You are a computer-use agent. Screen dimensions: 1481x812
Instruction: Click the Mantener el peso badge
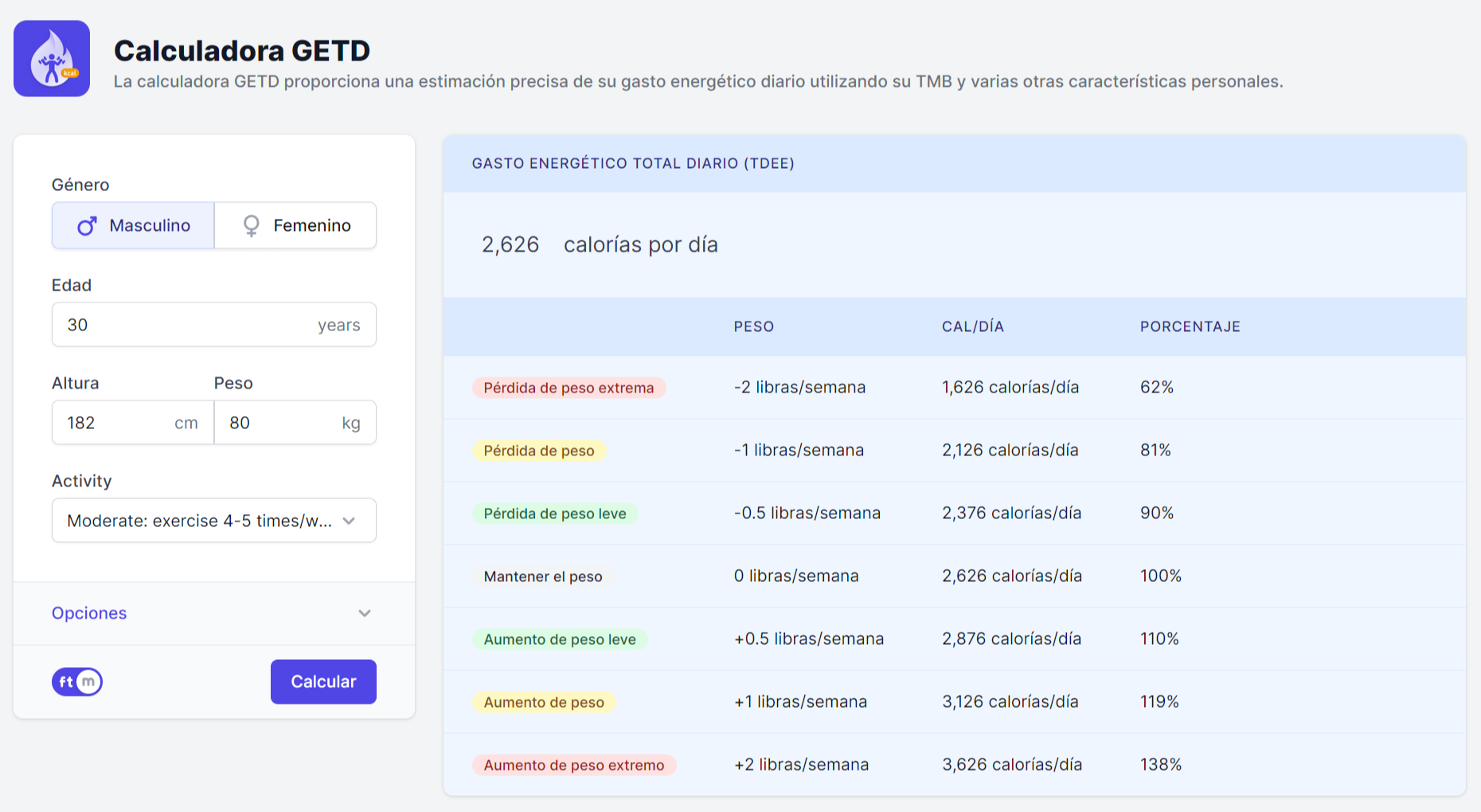(x=543, y=576)
